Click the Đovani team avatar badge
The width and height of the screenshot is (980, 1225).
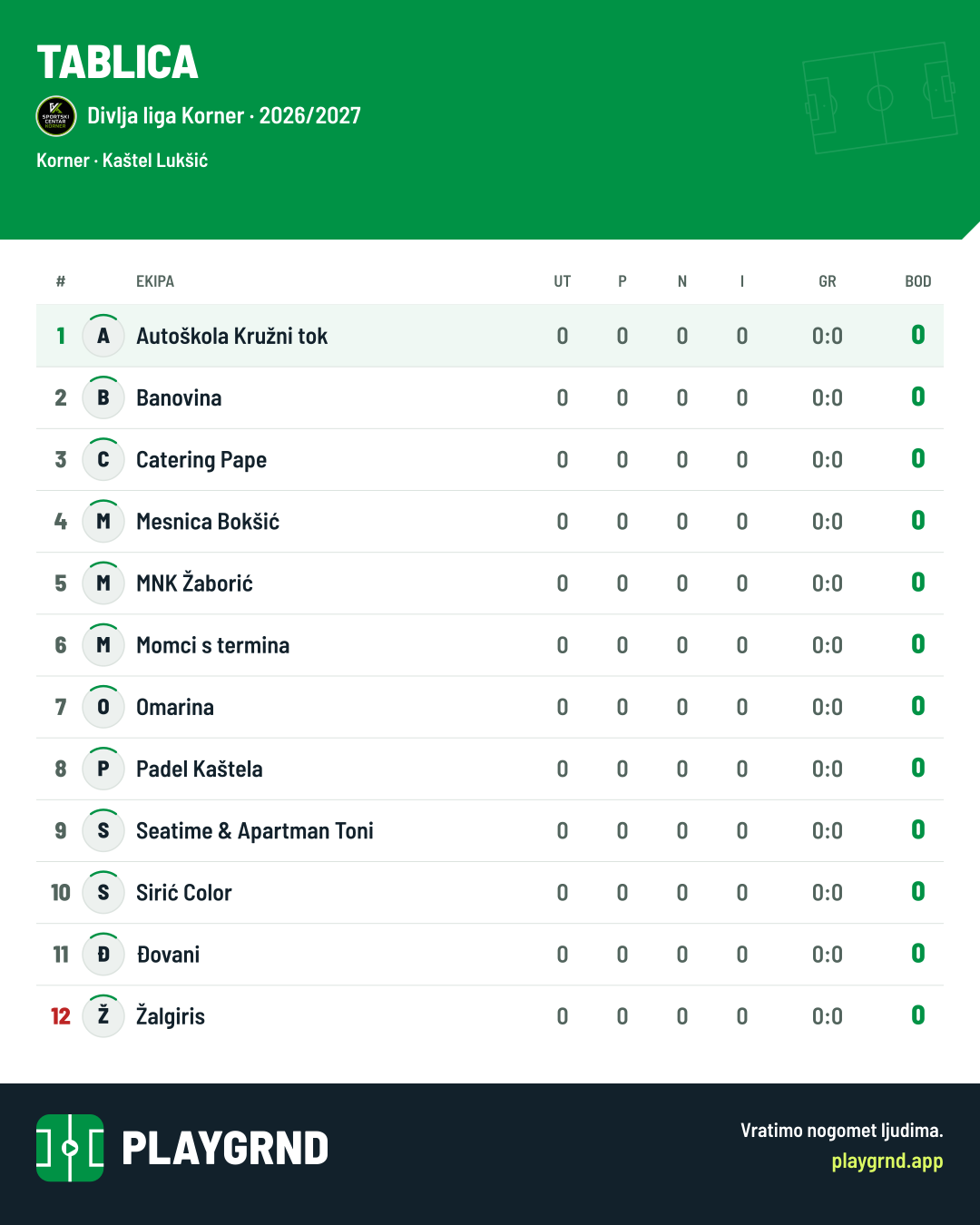coord(103,954)
